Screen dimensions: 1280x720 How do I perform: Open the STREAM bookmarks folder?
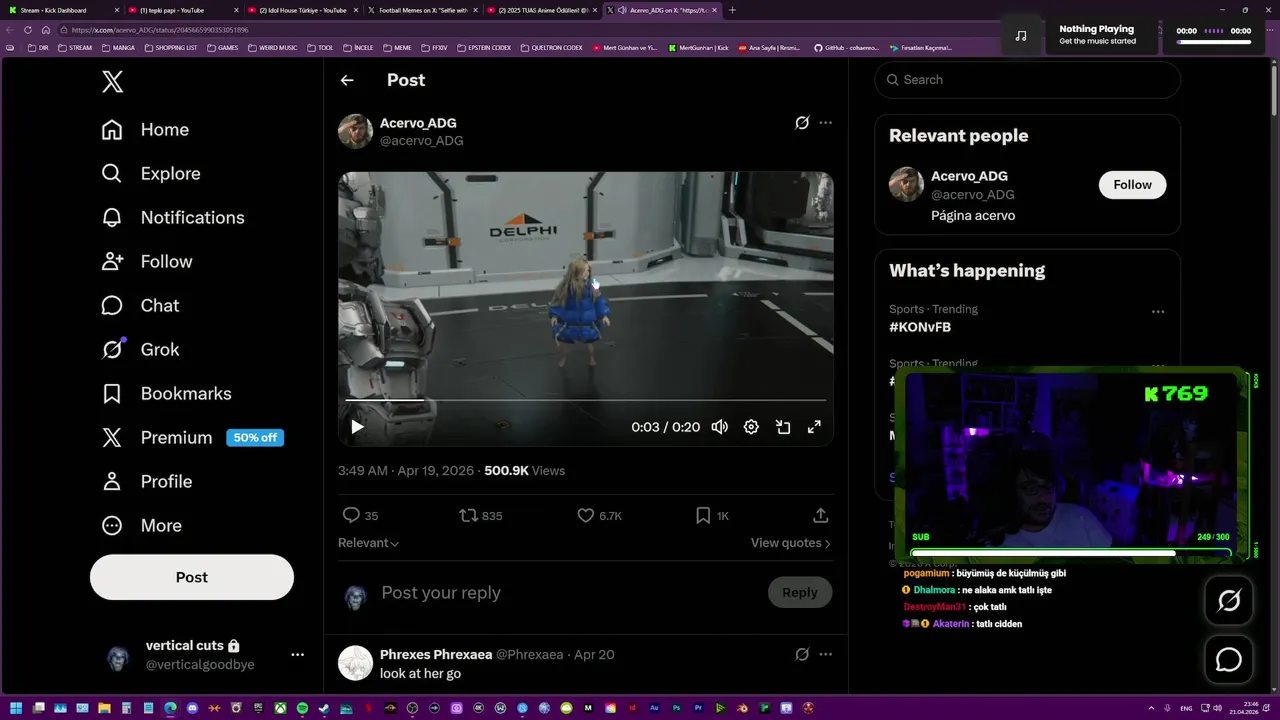[x=75, y=48]
